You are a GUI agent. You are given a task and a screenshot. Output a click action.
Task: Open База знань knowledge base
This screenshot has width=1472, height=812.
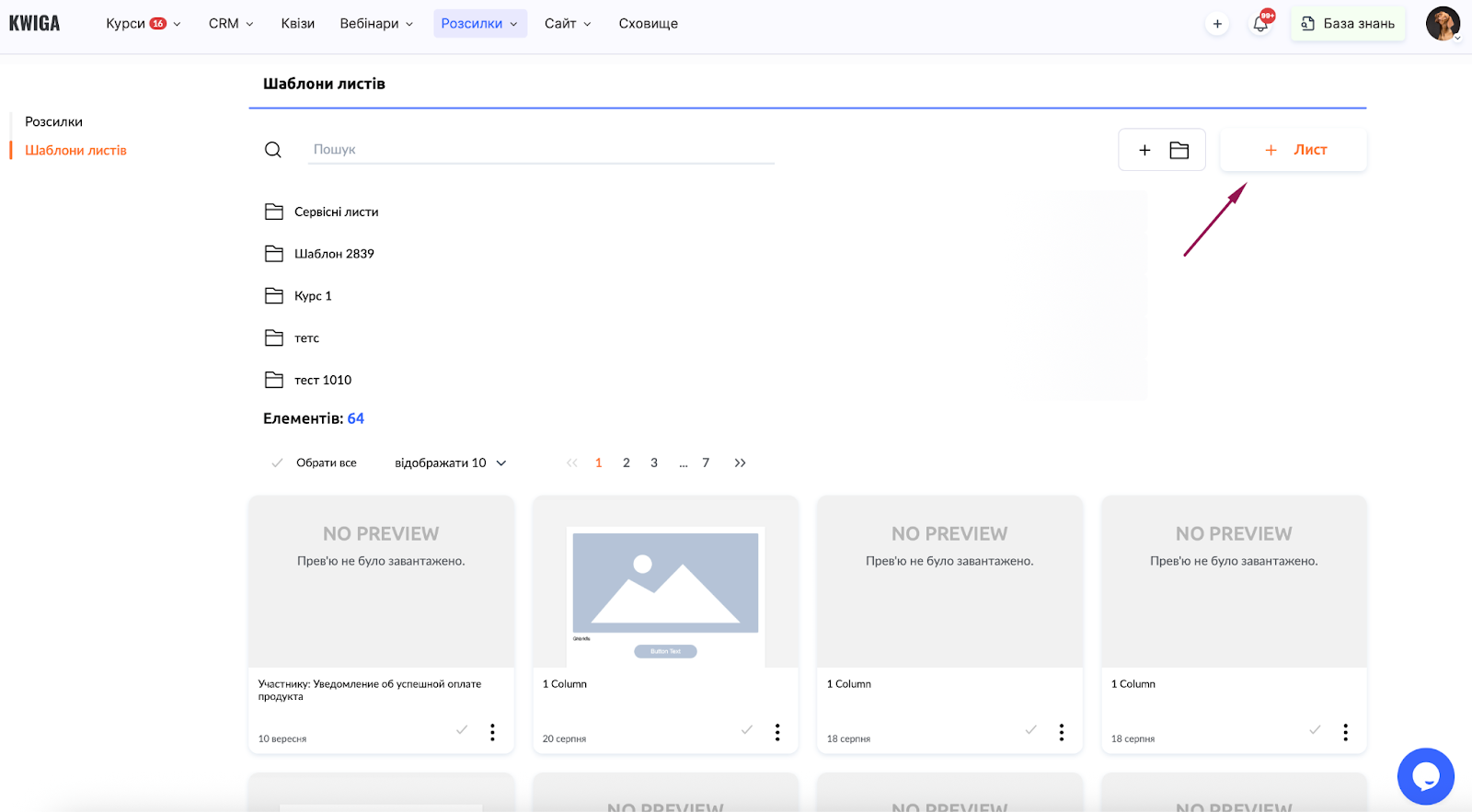[1348, 24]
